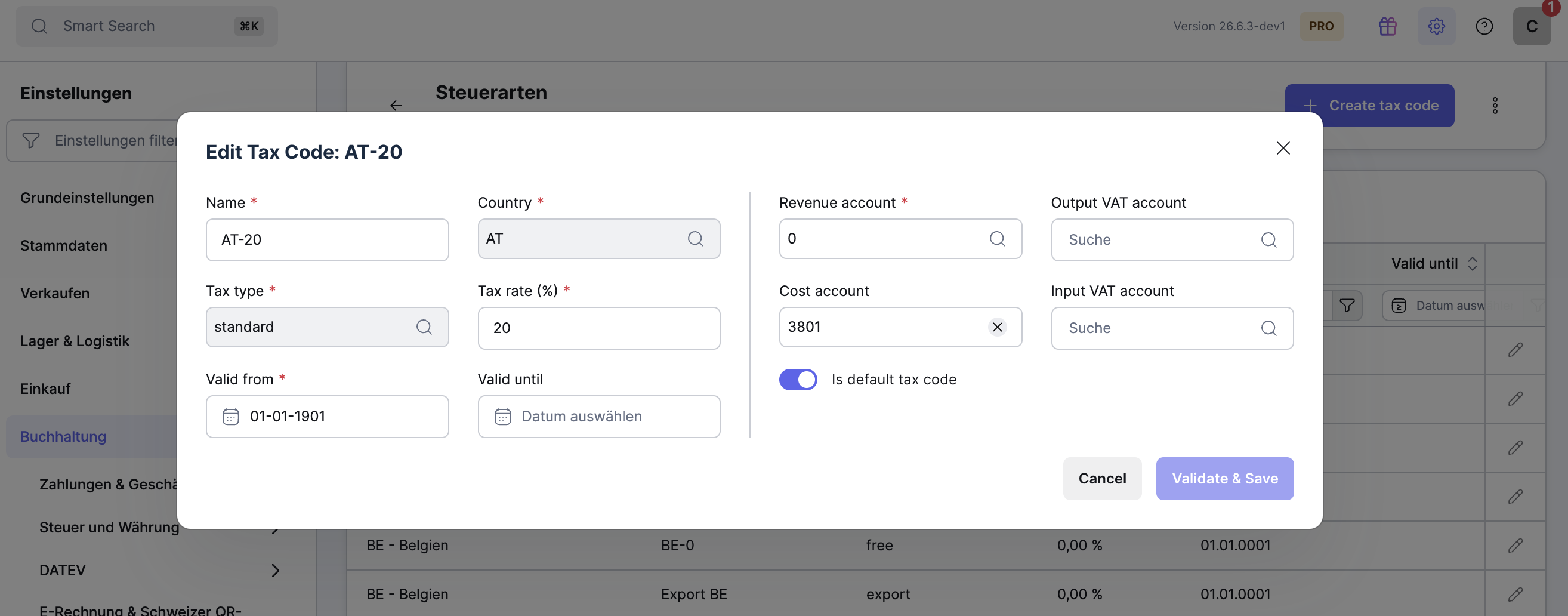This screenshot has width=1568, height=616.
Task: Click Validate & Save button
Action: pos(1224,479)
